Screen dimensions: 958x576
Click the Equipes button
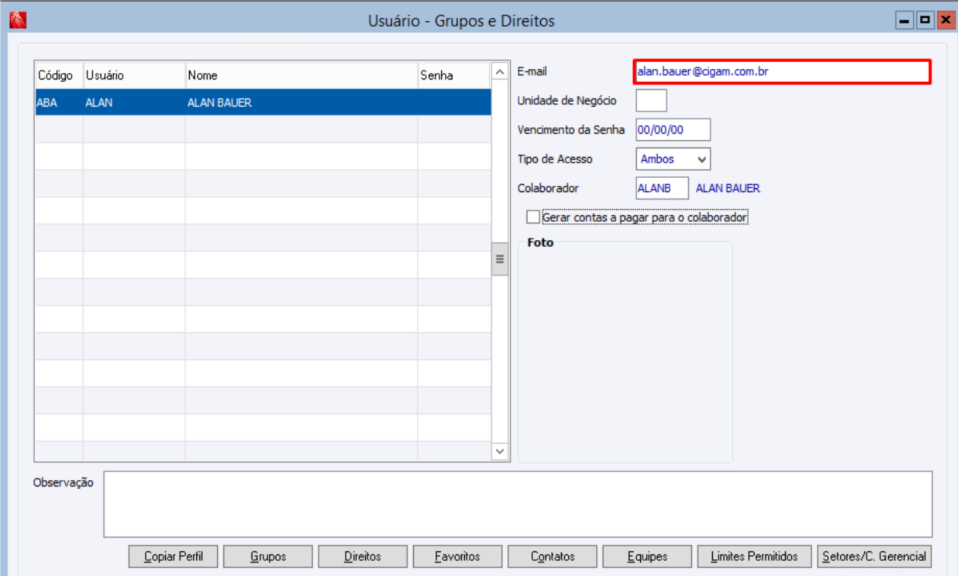click(647, 556)
